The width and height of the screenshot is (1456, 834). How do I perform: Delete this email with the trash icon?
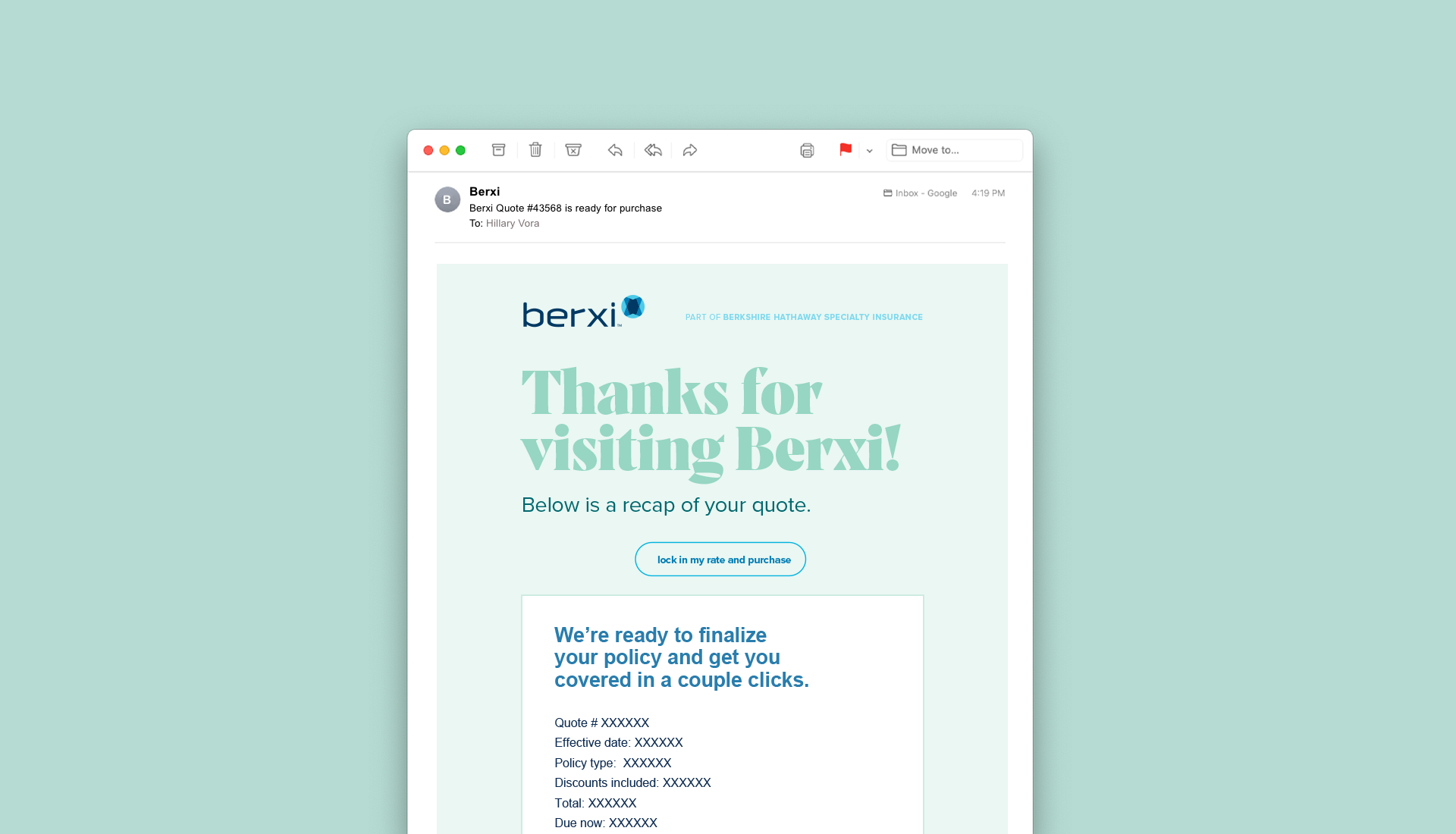tap(535, 150)
